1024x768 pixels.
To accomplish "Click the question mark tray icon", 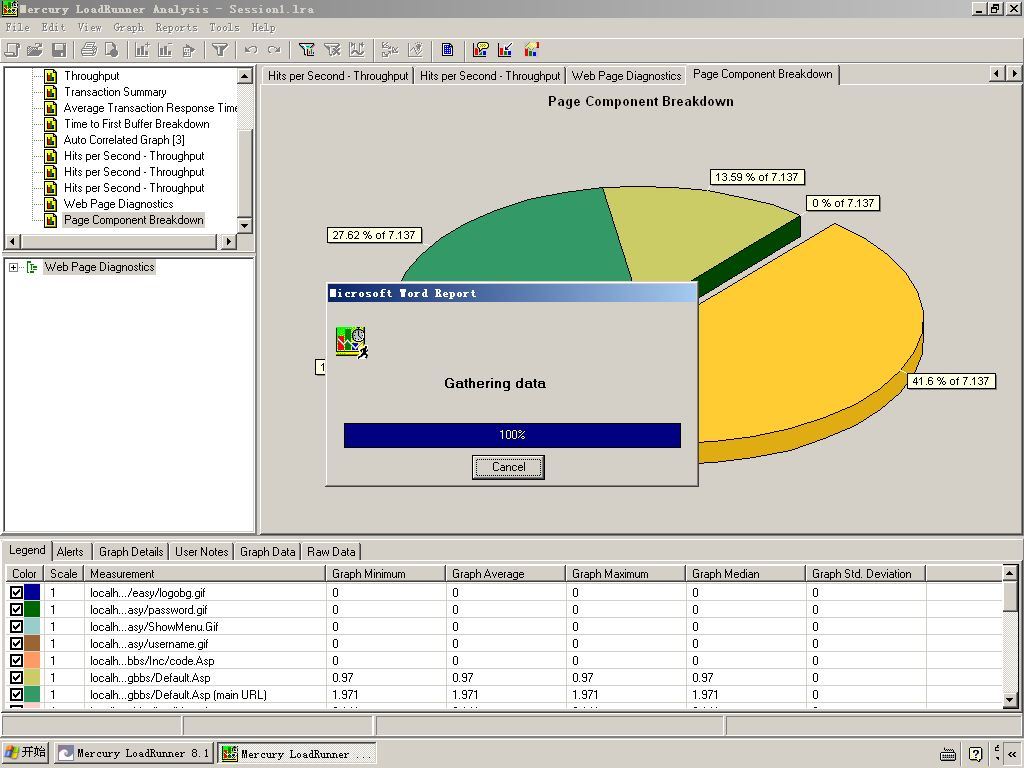I will [x=975, y=754].
